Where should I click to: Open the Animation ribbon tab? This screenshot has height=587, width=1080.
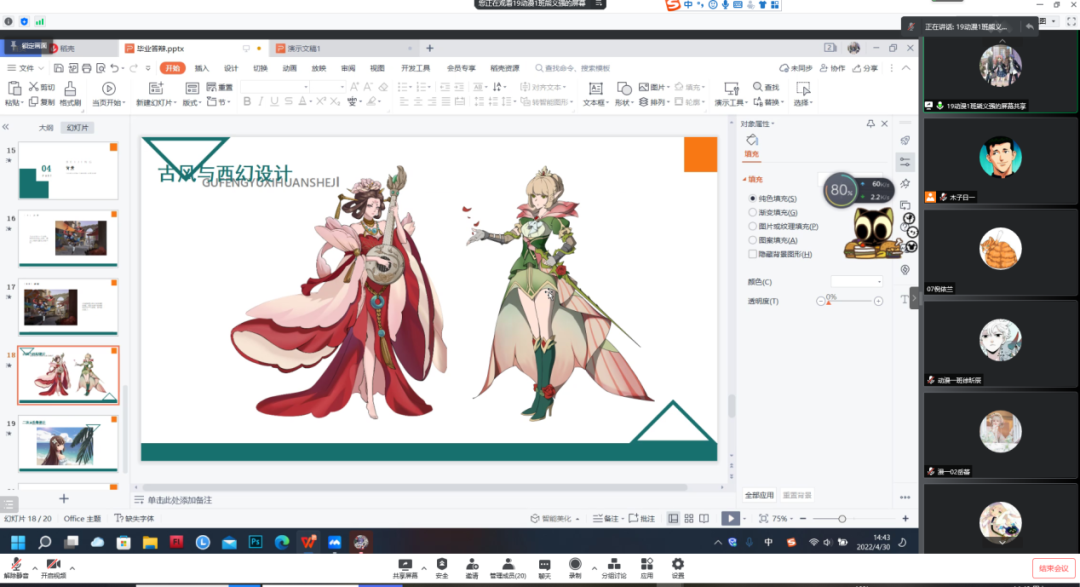pos(289,68)
